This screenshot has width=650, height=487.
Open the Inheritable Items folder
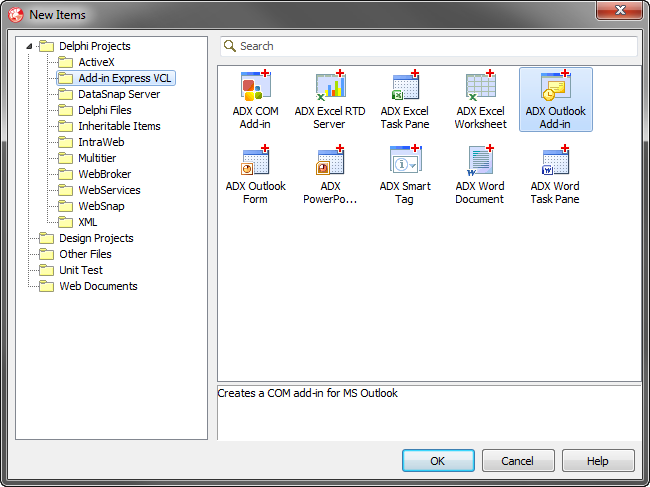click(109, 126)
